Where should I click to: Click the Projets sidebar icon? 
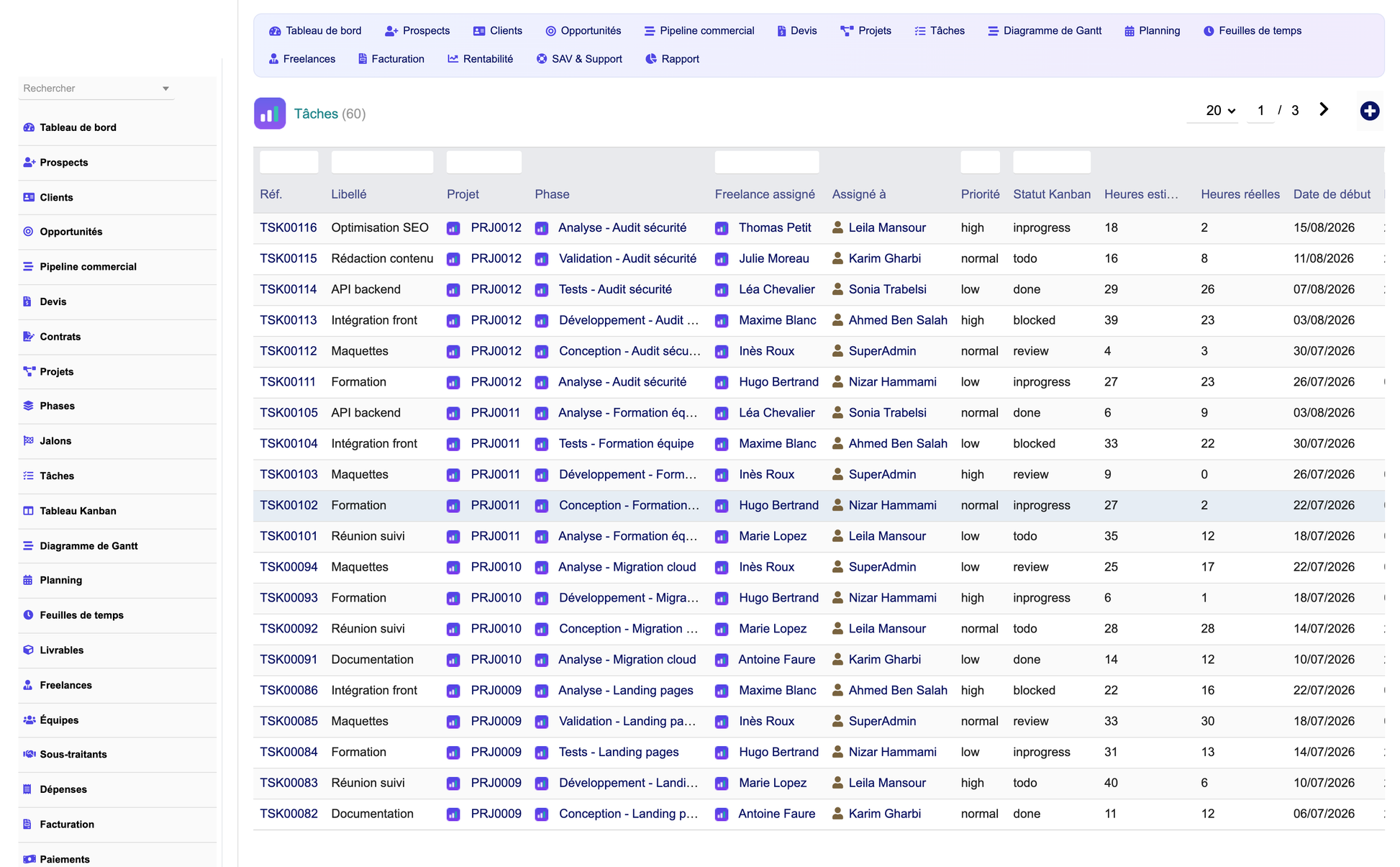[x=29, y=371]
